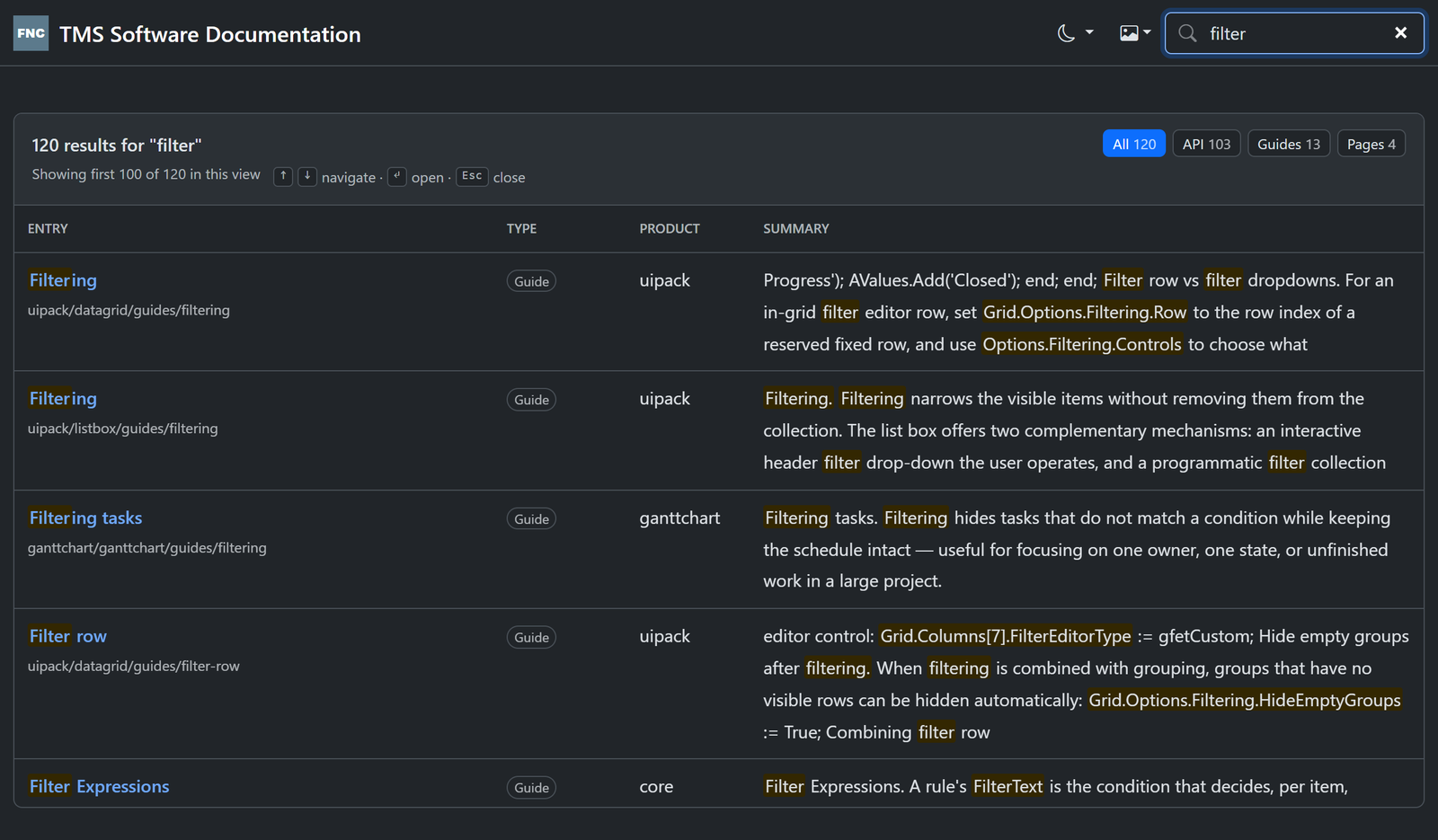
Task: Click Grid.Columns[7].FilterEditorType code text
Action: [x=1006, y=636]
